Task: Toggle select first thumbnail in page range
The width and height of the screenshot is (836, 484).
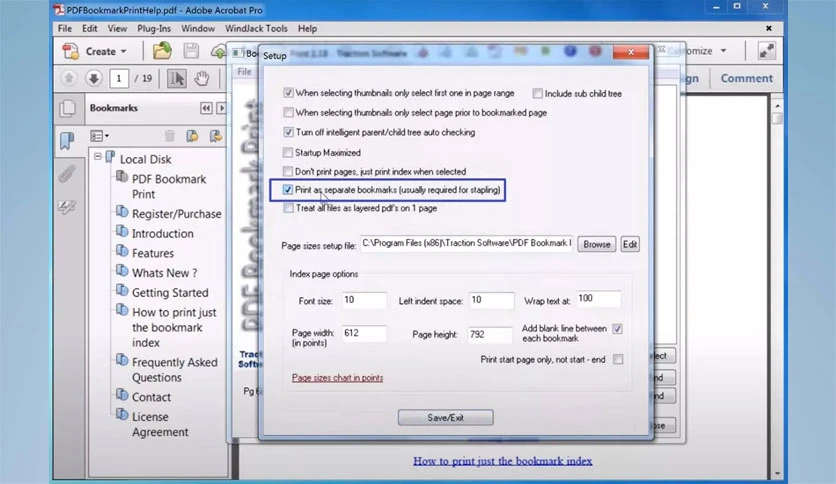Action: 288,93
